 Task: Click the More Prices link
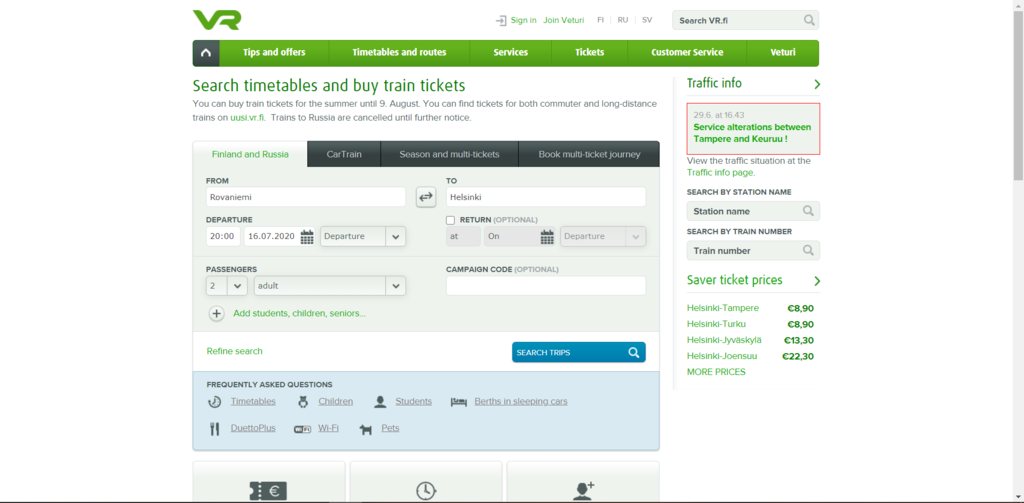[716, 372]
